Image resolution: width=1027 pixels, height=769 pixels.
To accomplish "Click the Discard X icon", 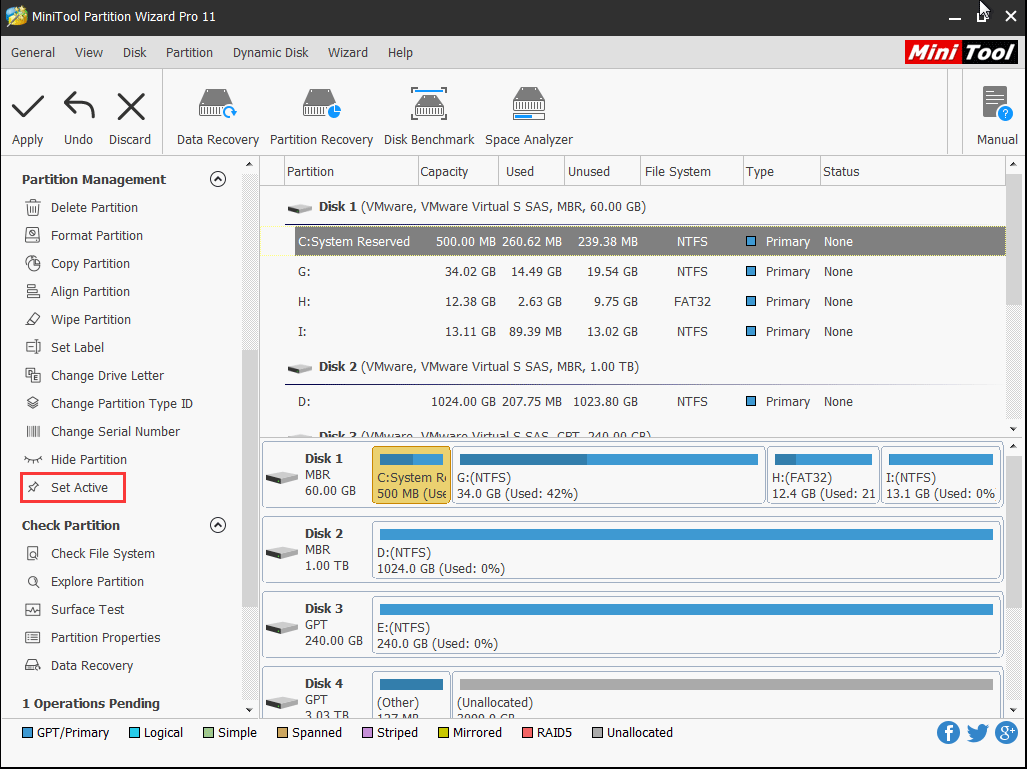I will tap(131, 107).
